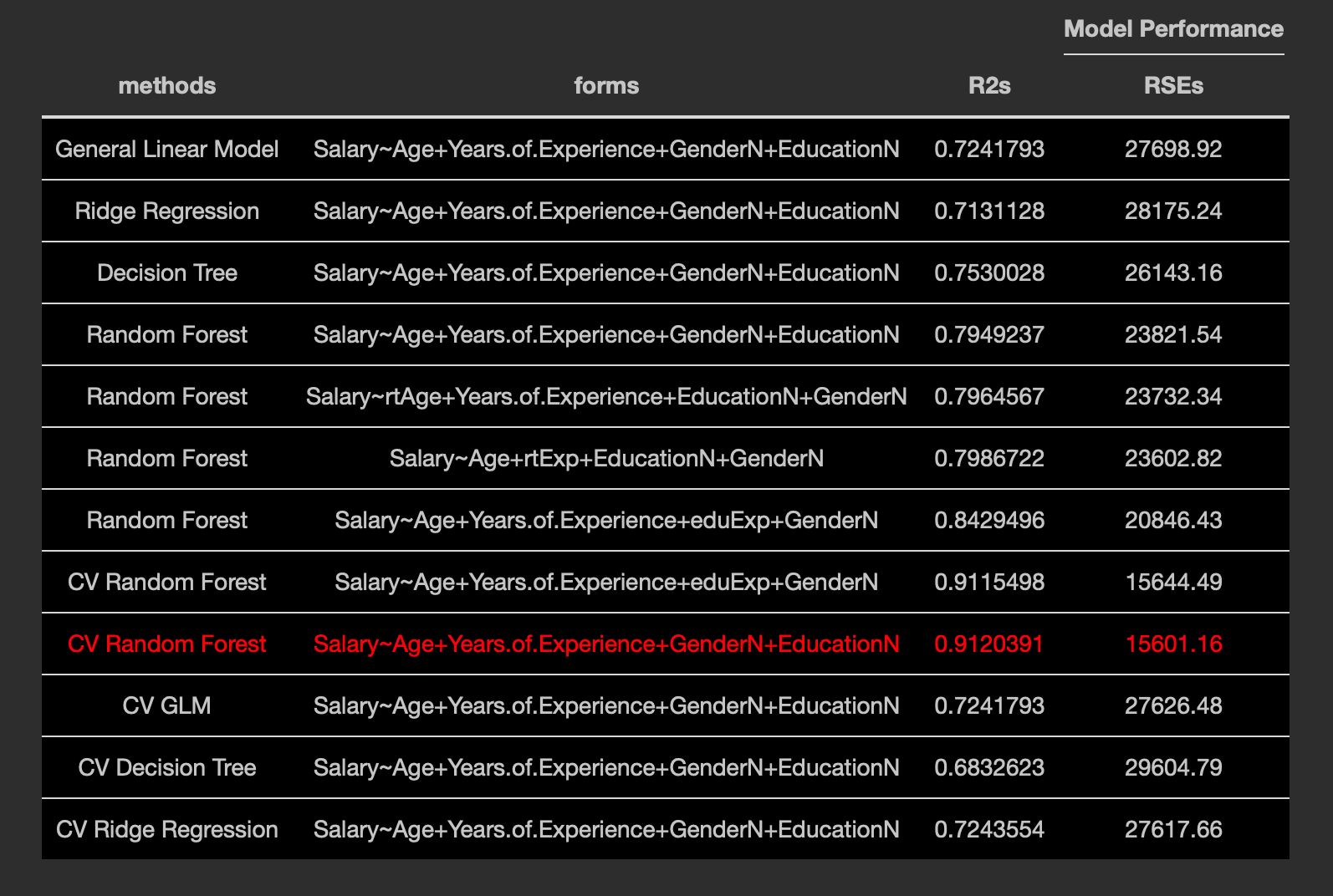Select the CV Ridge Regression method cell
The image size is (1333, 896).
tap(167, 830)
